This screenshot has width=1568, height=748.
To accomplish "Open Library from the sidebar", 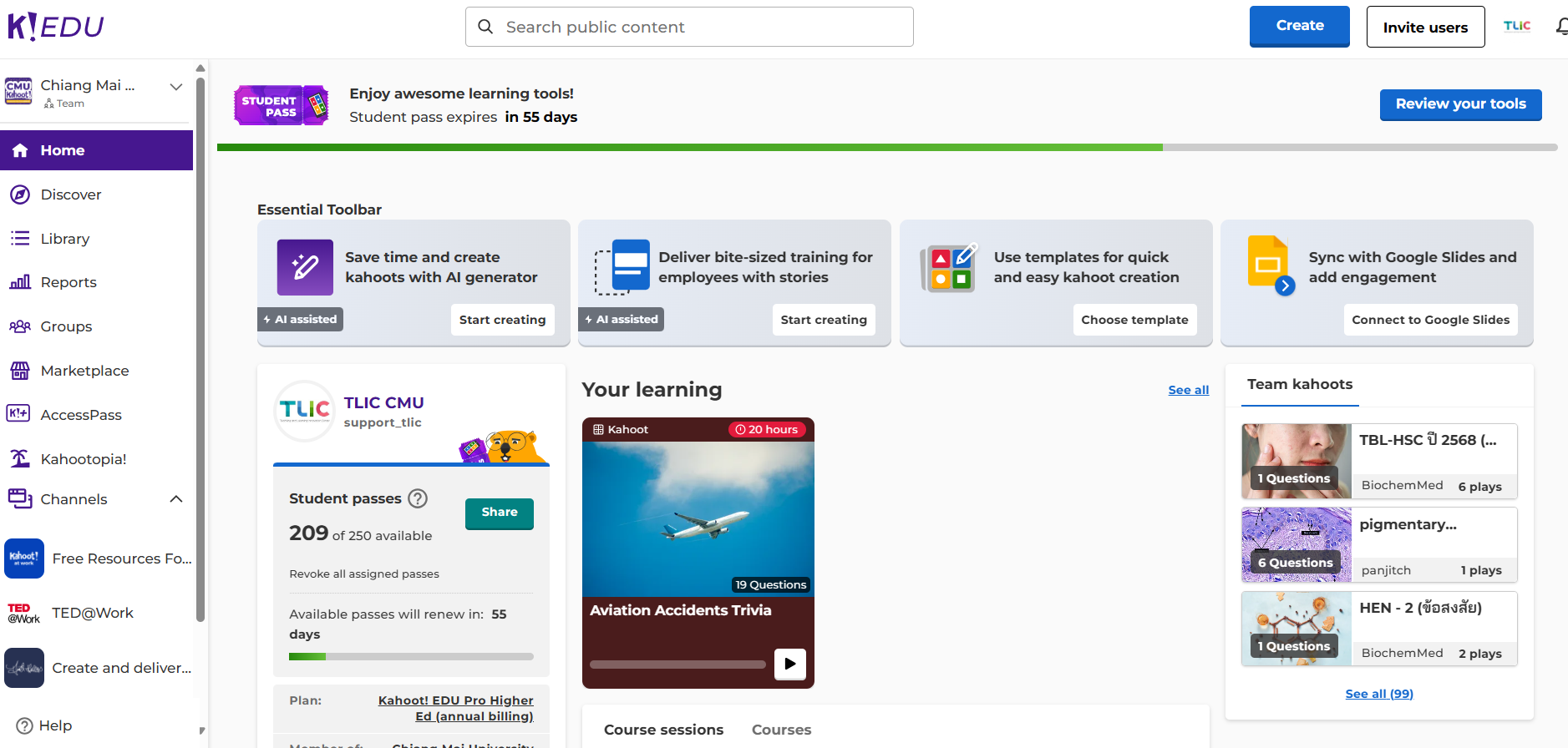I will click(64, 239).
